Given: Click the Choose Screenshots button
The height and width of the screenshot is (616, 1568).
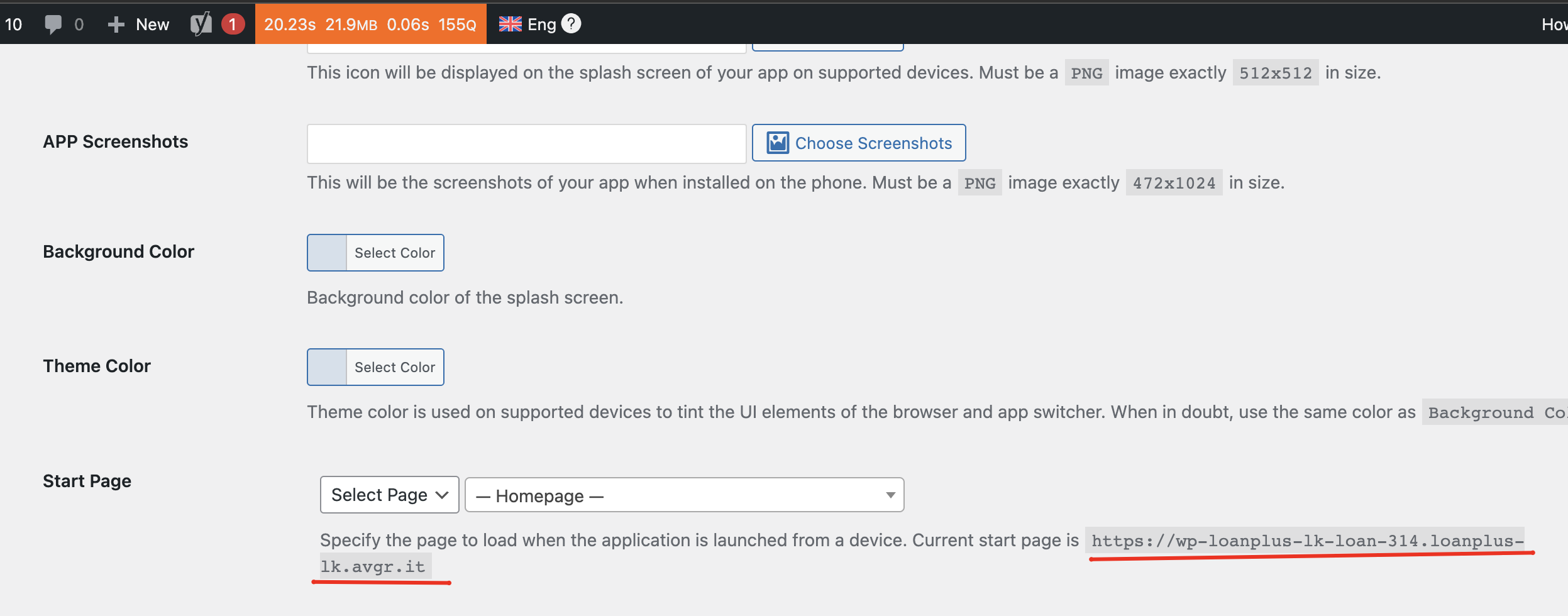Looking at the screenshot, I should point(859,143).
